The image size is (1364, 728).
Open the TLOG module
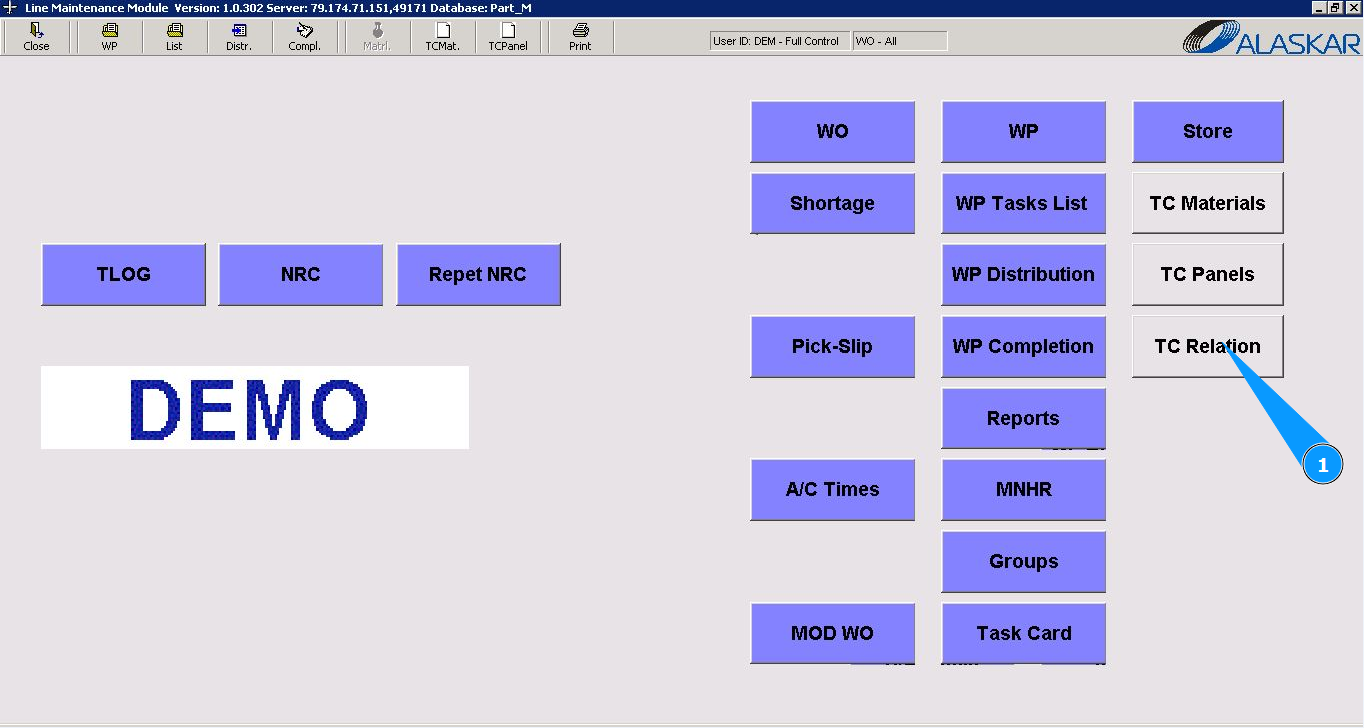click(x=123, y=274)
